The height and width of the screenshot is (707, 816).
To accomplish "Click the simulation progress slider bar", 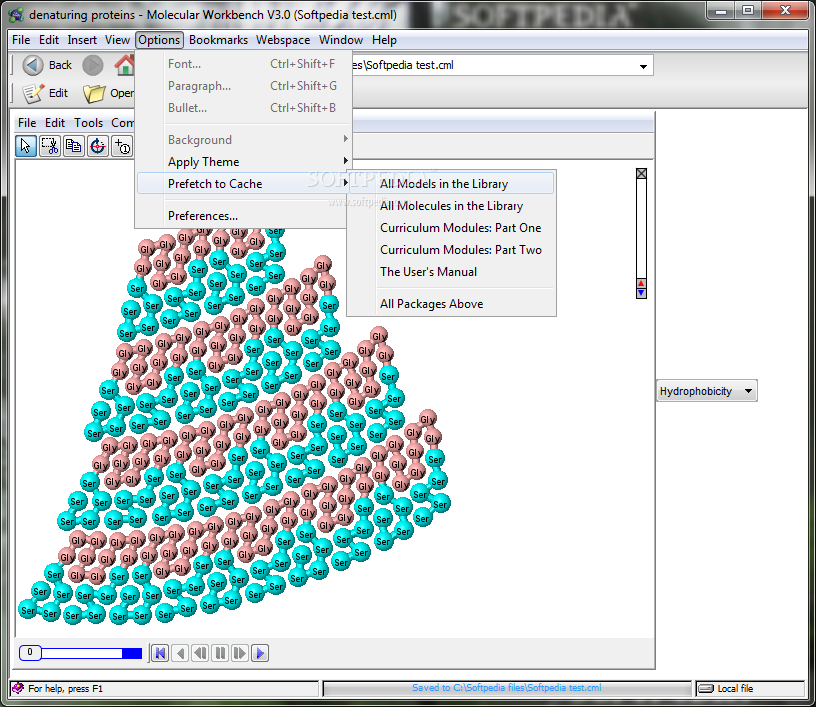I will [91, 653].
